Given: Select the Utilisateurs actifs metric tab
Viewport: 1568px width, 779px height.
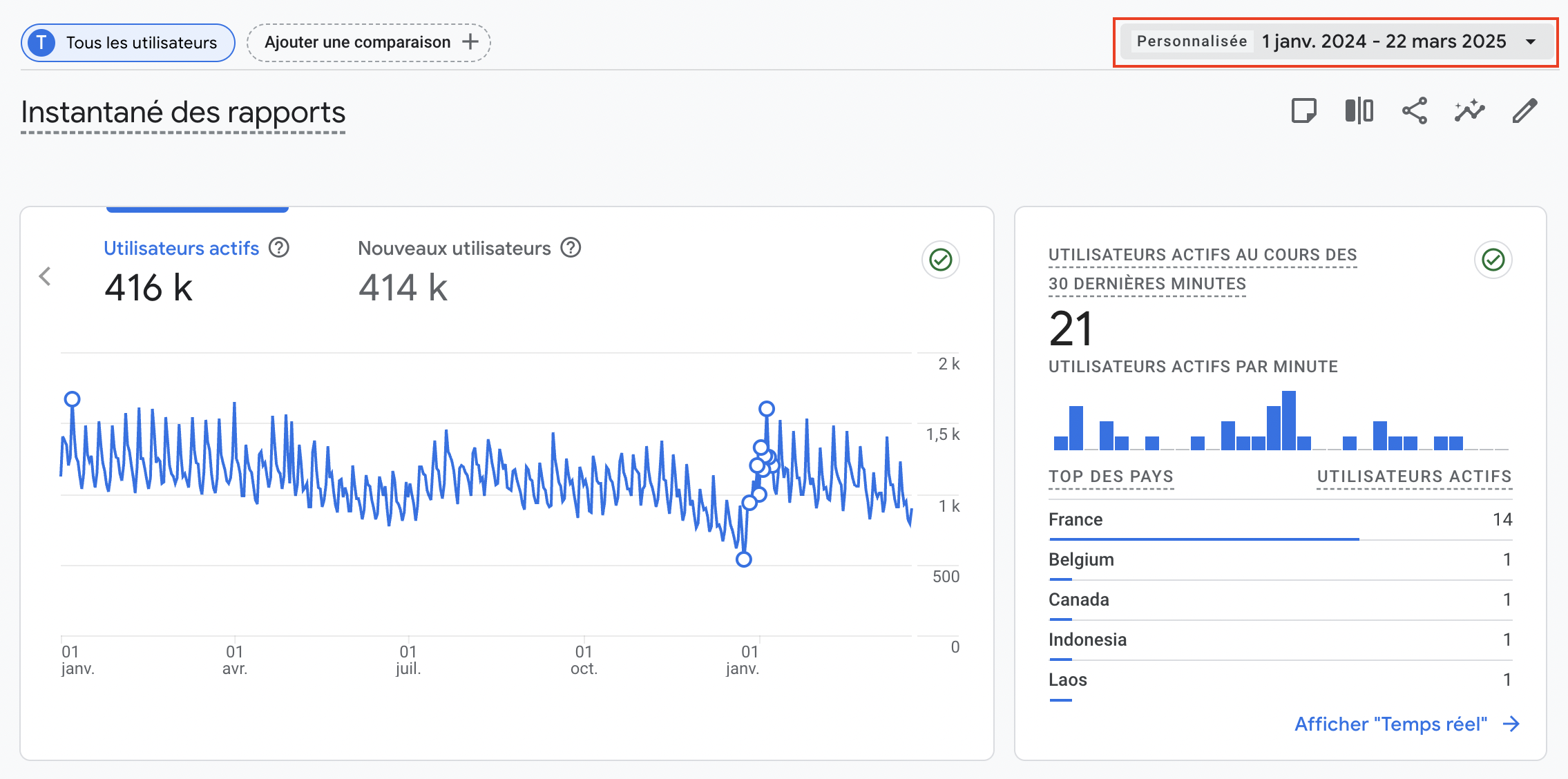Looking at the screenshot, I should click(x=181, y=248).
